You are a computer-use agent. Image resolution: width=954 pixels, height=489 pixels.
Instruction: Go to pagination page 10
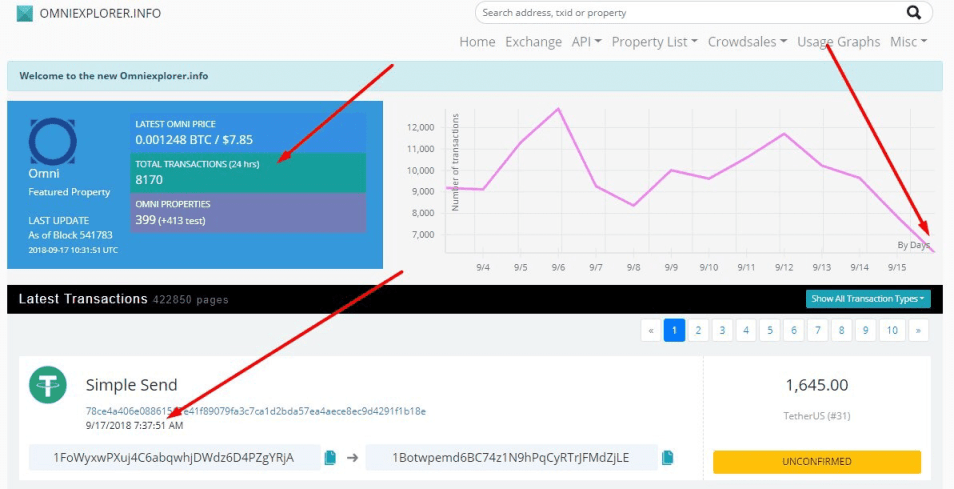(892, 330)
